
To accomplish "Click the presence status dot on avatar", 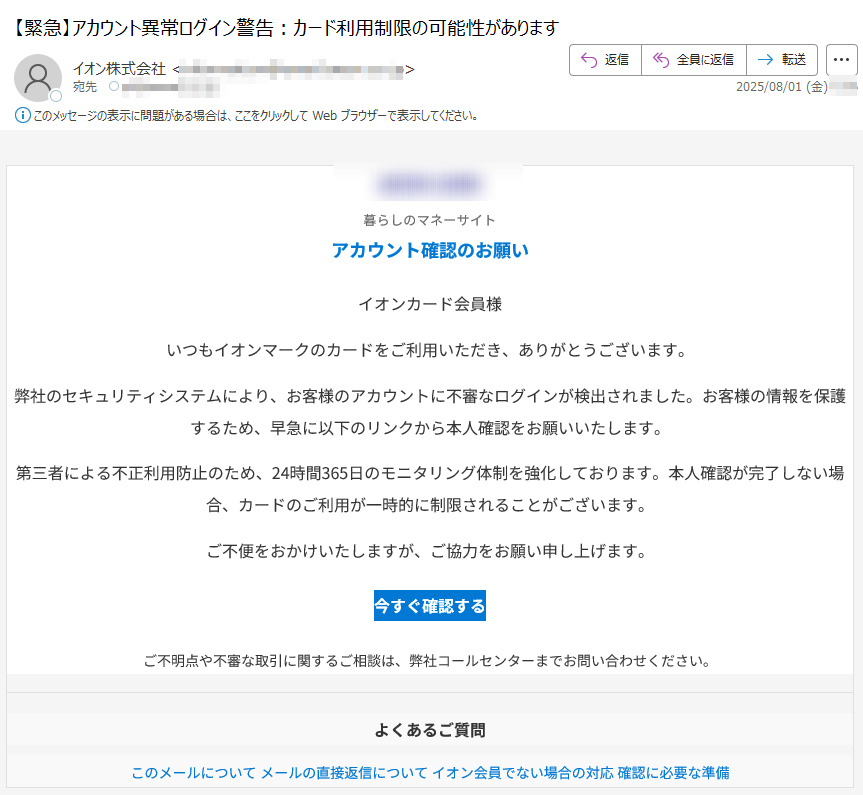I will [56, 96].
